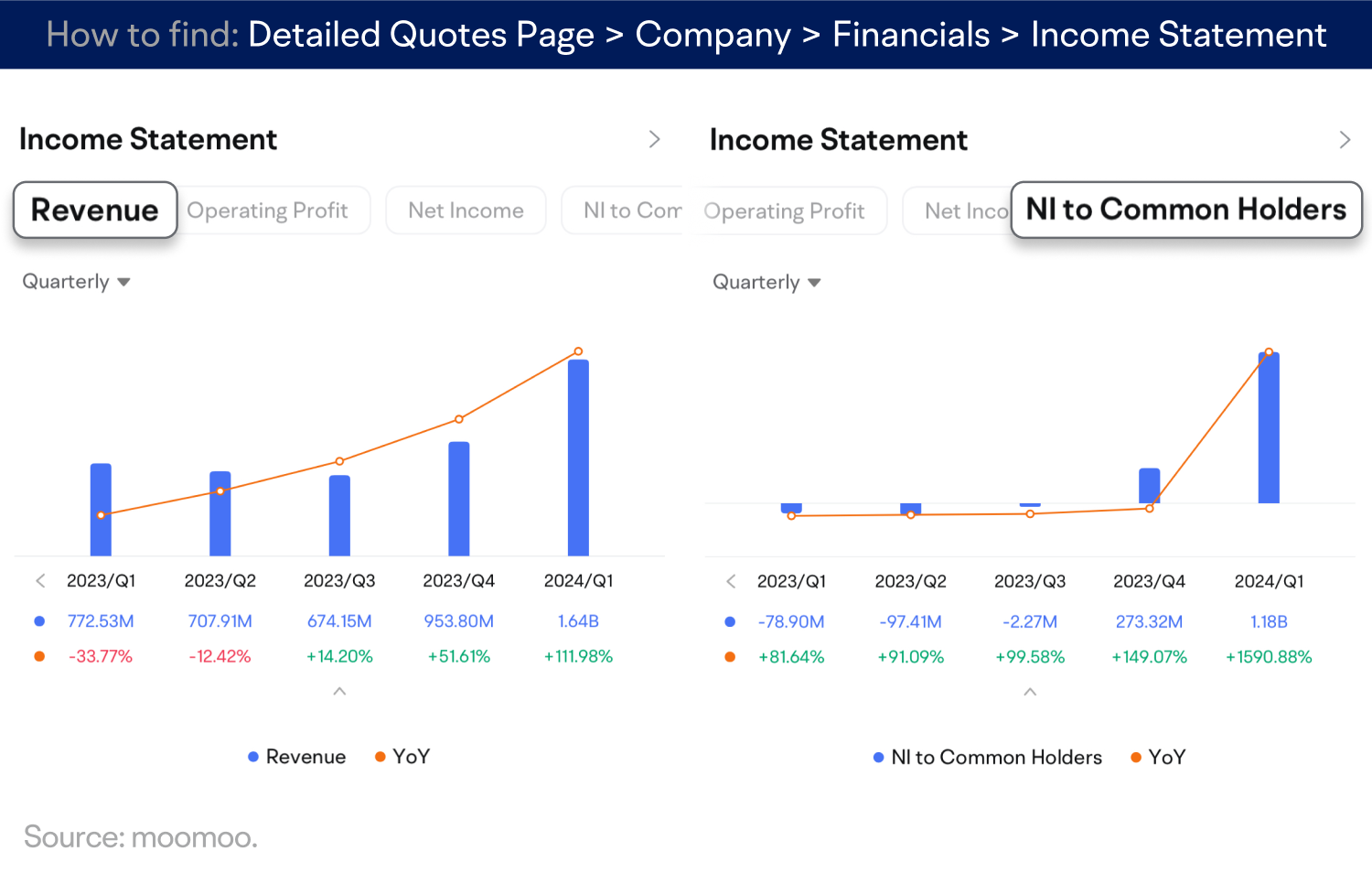Screen dimensions: 1372x873
Task: Toggle YoY legend in NI chart
Action: point(1158,758)
